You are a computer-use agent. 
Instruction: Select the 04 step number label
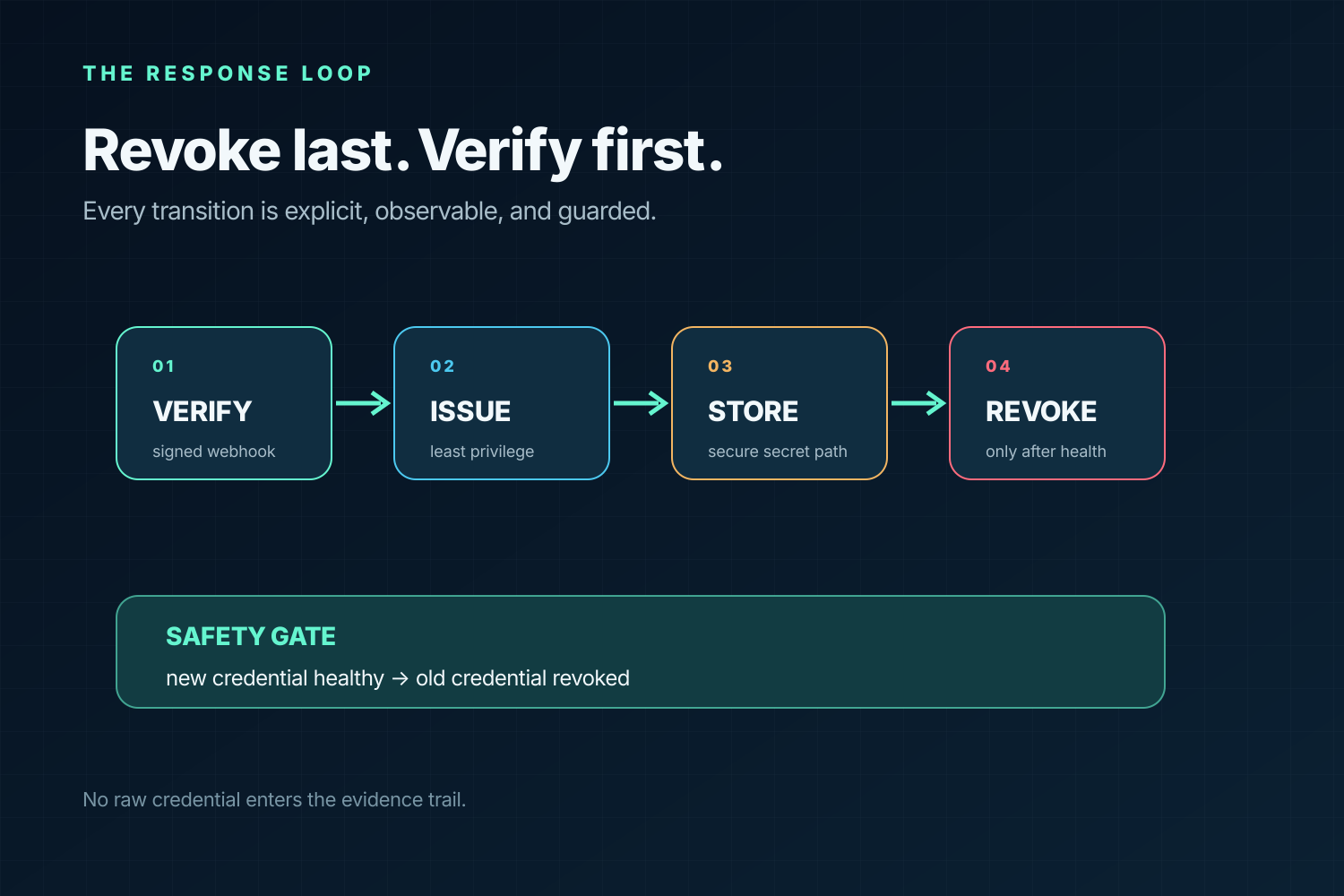tap(998, 366)
